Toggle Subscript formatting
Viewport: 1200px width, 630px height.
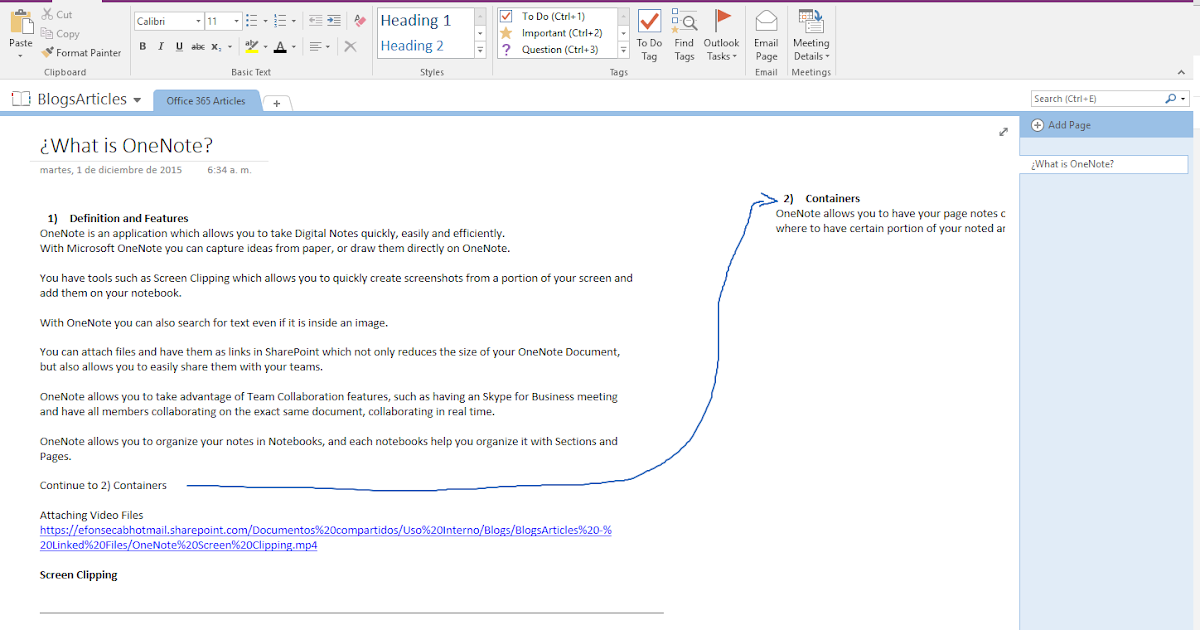pyautogui.click(x=217, y=47)
